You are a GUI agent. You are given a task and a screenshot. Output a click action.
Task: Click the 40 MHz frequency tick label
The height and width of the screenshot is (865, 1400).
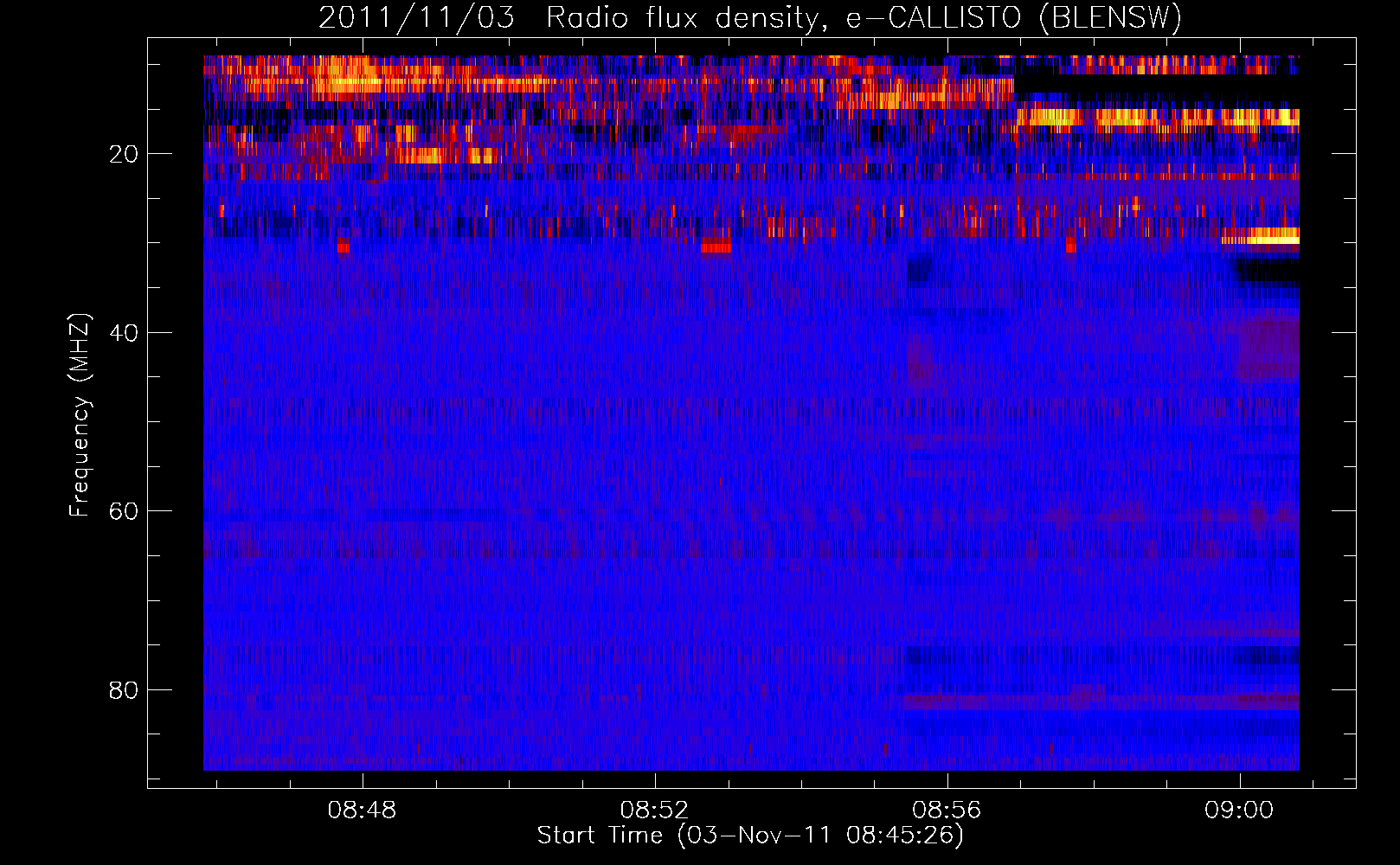pyautogui.click(x=124, y=333)
